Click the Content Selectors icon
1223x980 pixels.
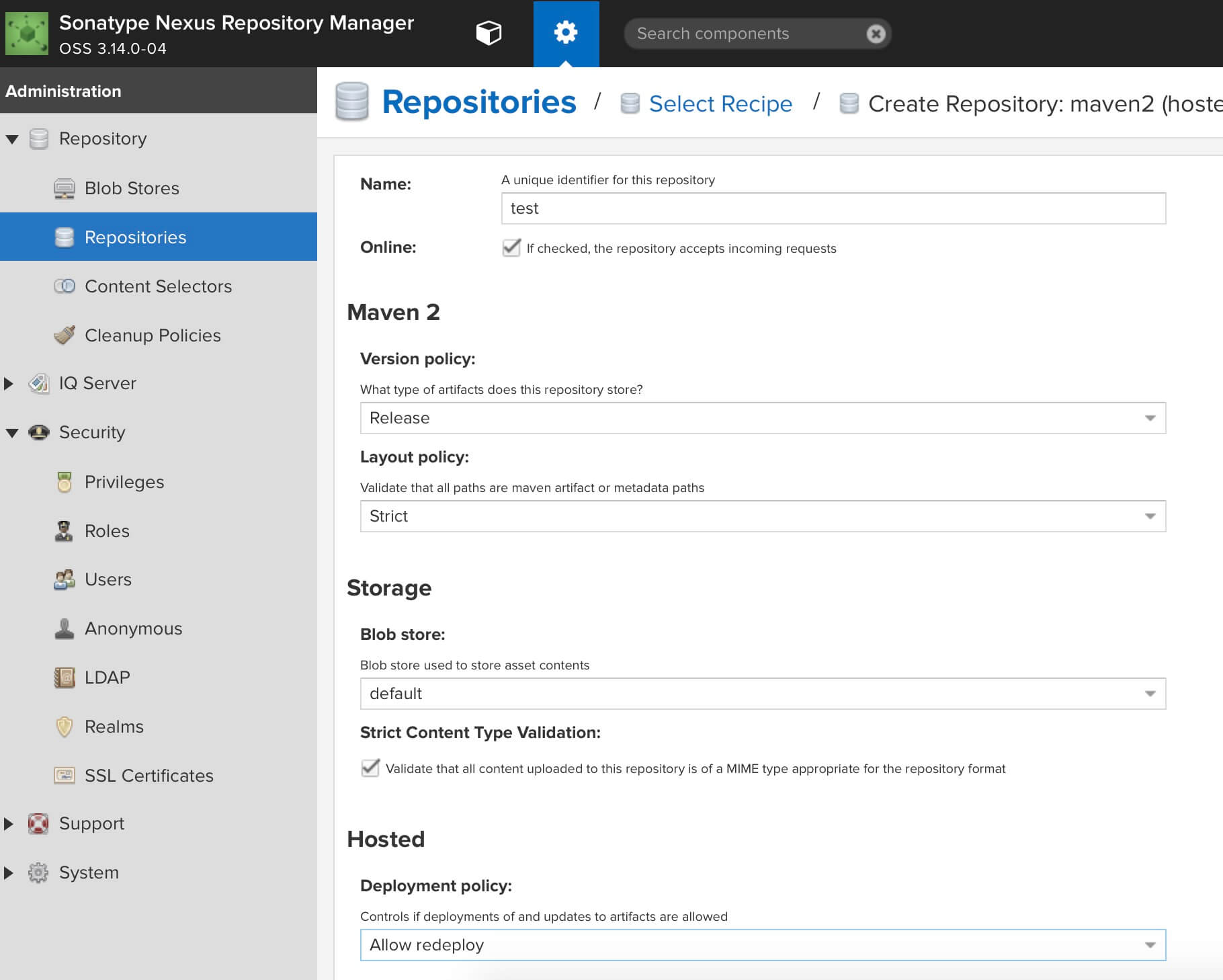point(65,286)
